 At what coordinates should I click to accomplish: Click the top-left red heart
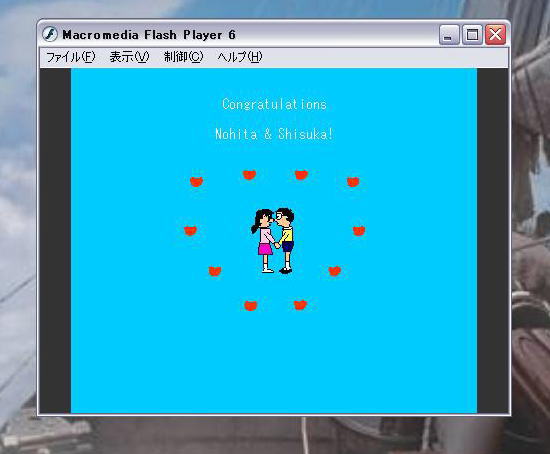tap(196, 182)
